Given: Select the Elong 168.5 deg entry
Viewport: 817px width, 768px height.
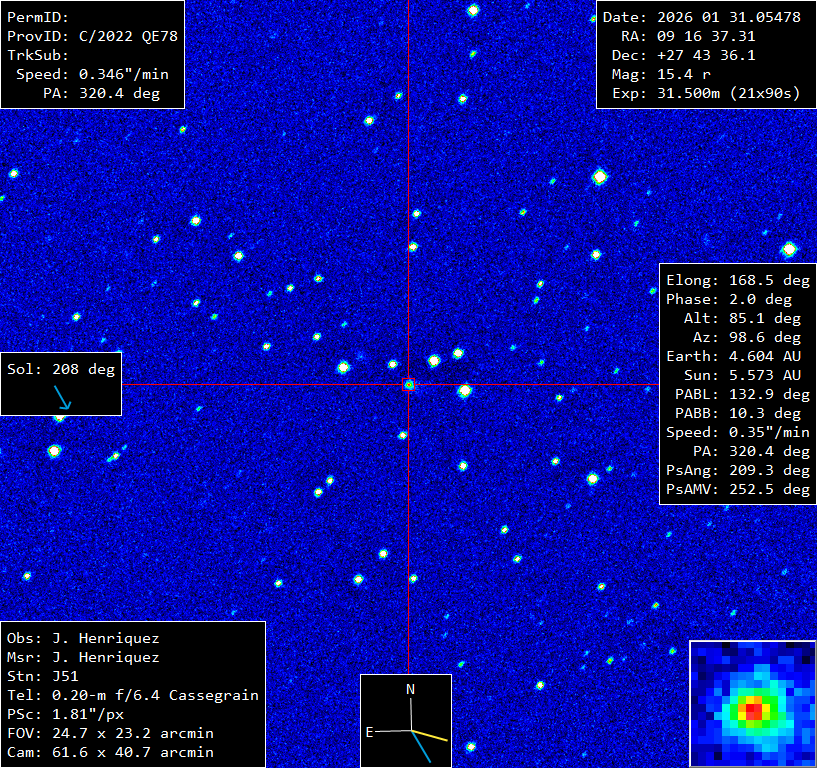Looking at the screenshot, I should (x=738, y=280).
